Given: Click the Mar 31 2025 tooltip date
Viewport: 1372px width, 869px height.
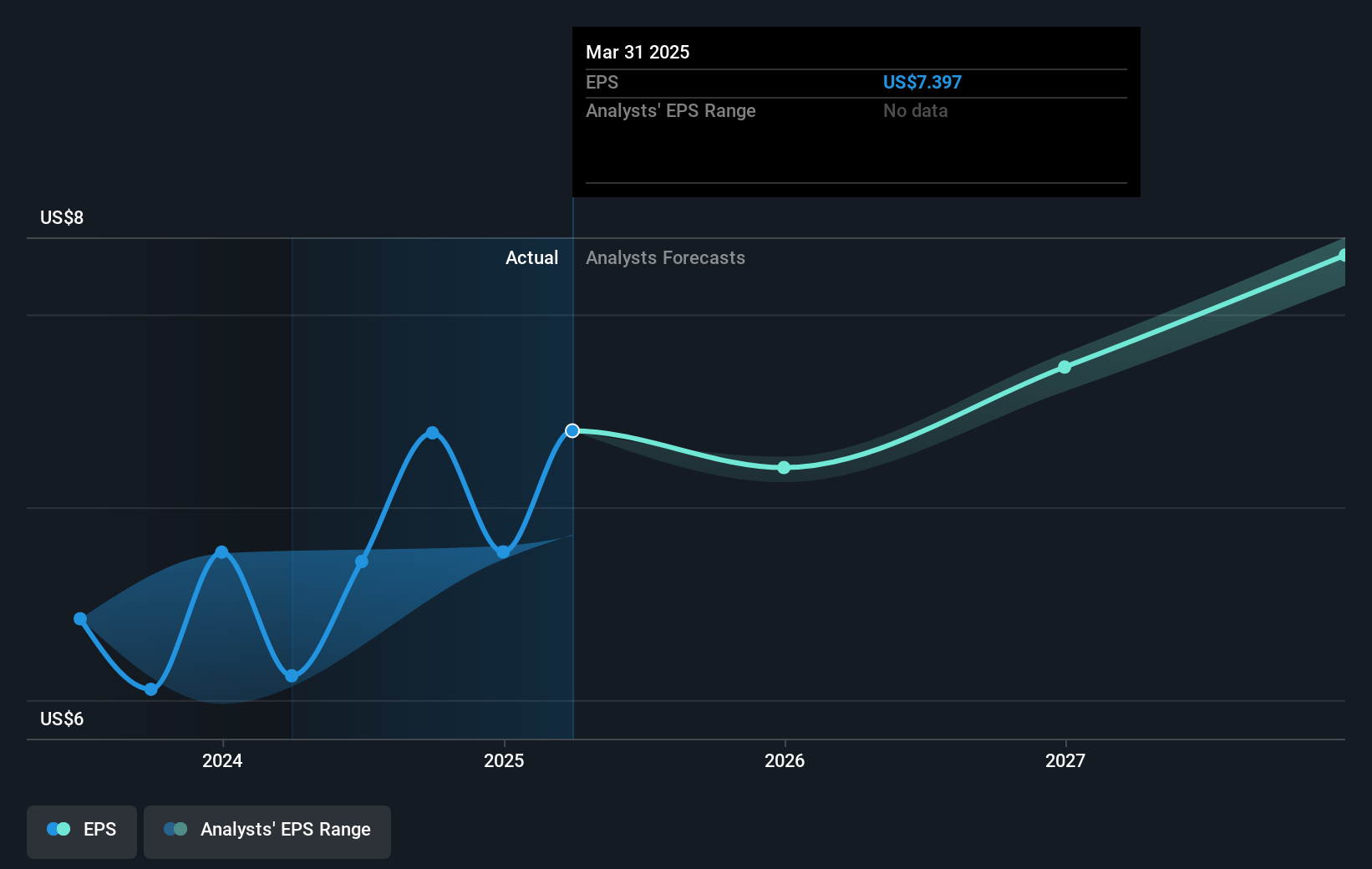Looking at the screenshot, I should click(x=638, y=53).
